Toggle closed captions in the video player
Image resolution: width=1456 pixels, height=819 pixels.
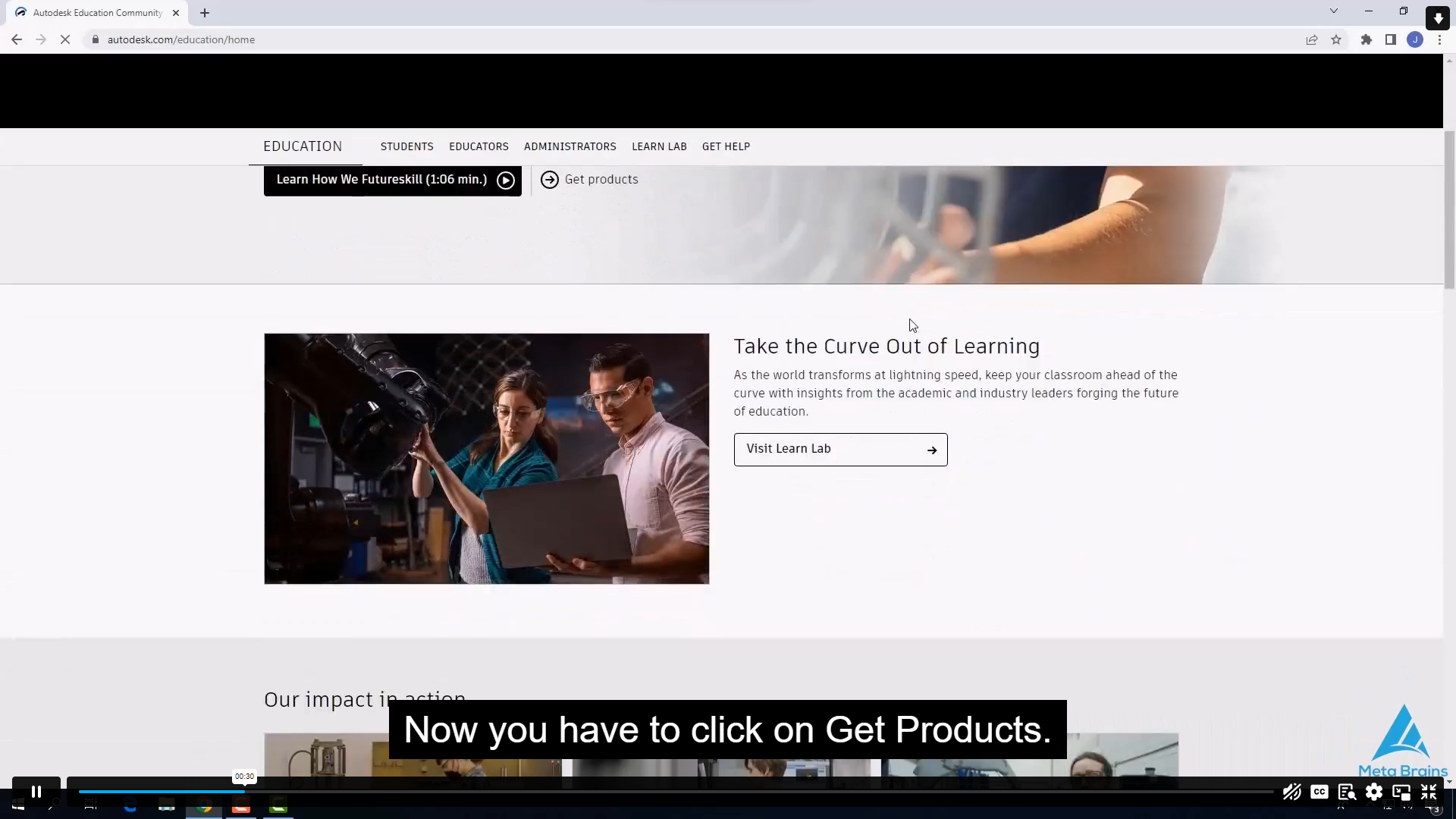click(1319, 792)
